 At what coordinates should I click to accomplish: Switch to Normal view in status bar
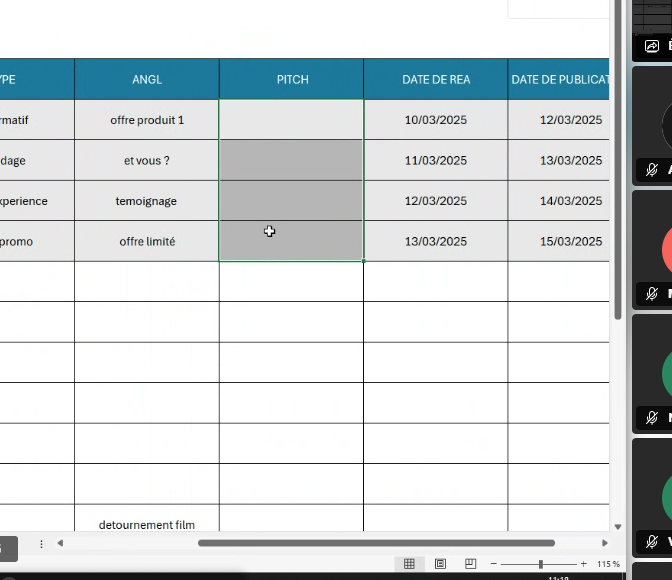[409, 564]
